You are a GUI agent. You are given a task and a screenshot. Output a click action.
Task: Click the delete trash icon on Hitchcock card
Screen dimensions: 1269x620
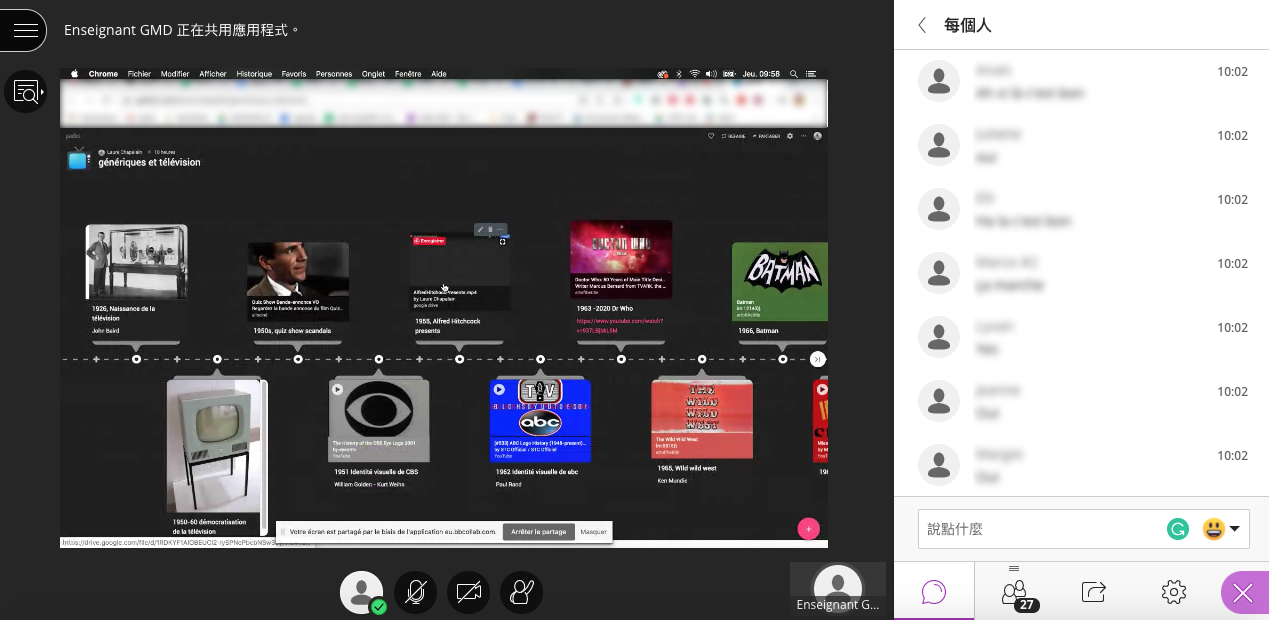pyautogui.click(x=490, y=229)
